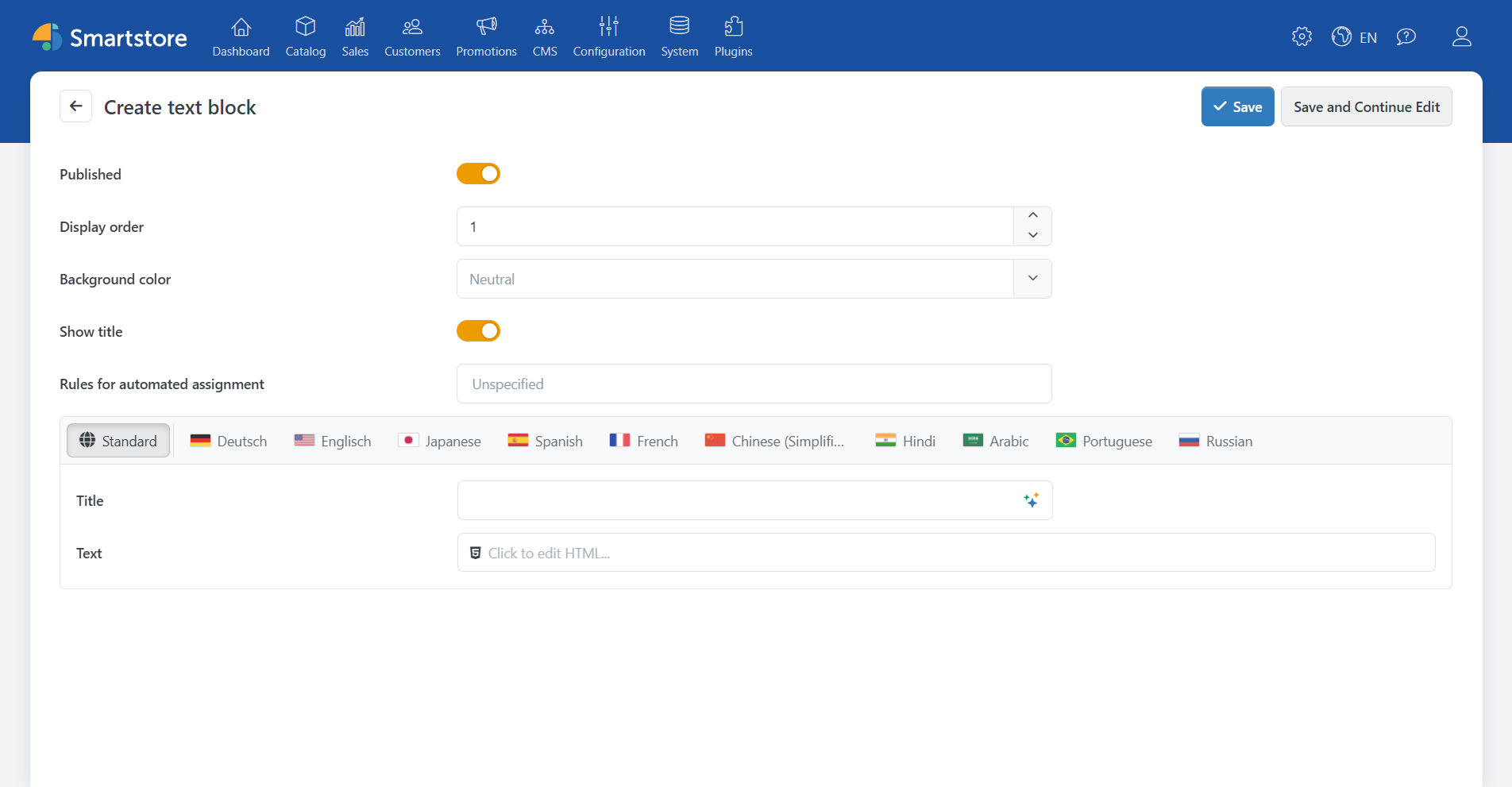Toggle Published switch off then back on
The image size is (1512, 787).
pos(478,173)
